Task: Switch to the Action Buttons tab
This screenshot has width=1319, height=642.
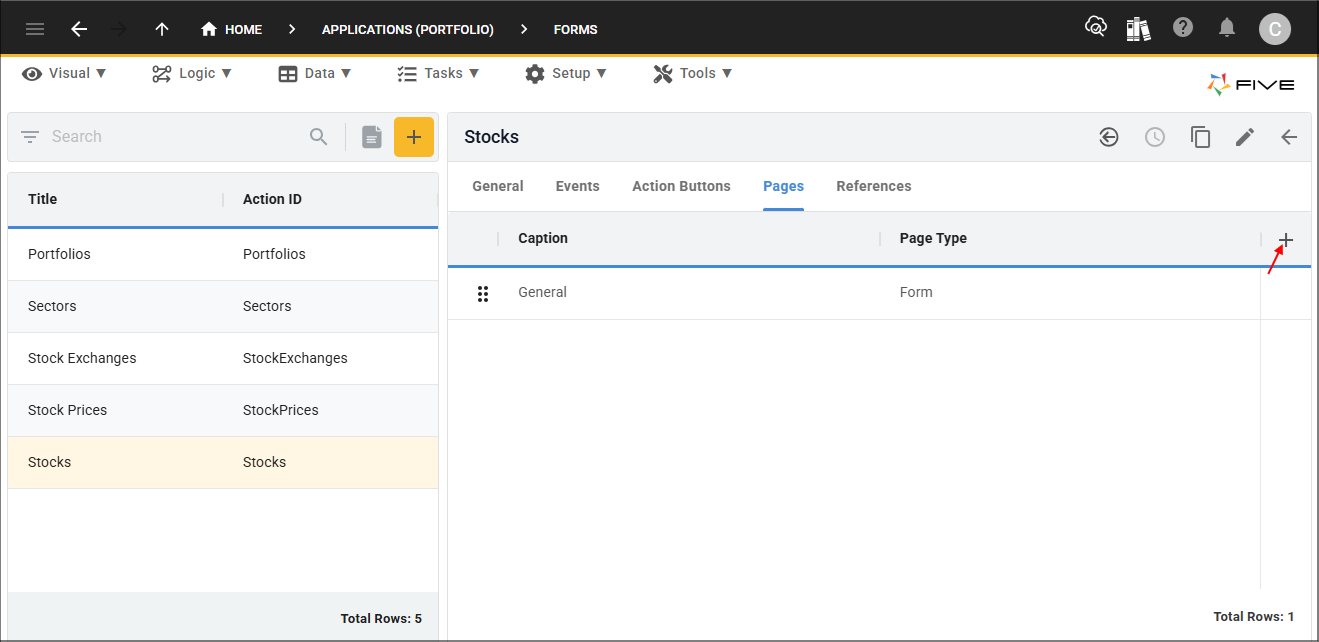Action: coord(681,186)
